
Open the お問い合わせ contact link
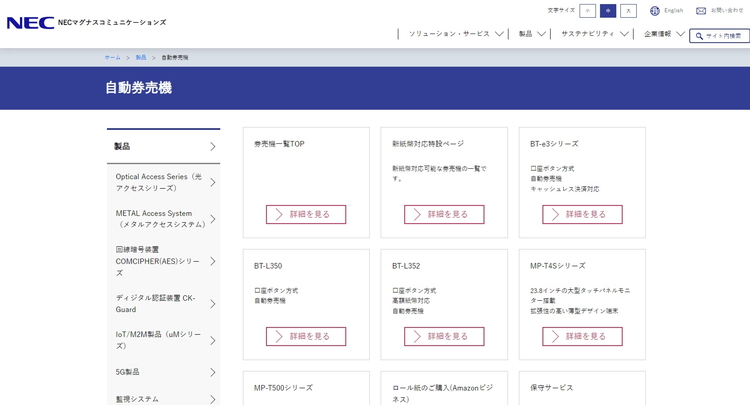(727, 11)
